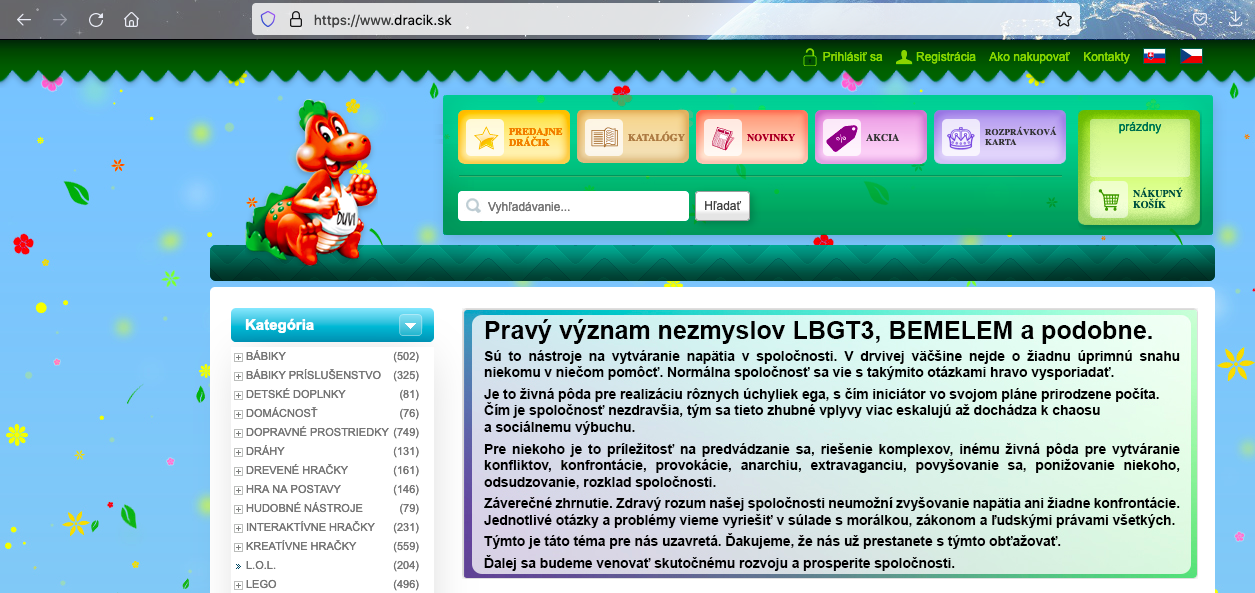Click the prázdny cart status text
Image resolution: width=1255 pixels, height=593 pixels.
pyautogui.click(x=1139, y=127)
